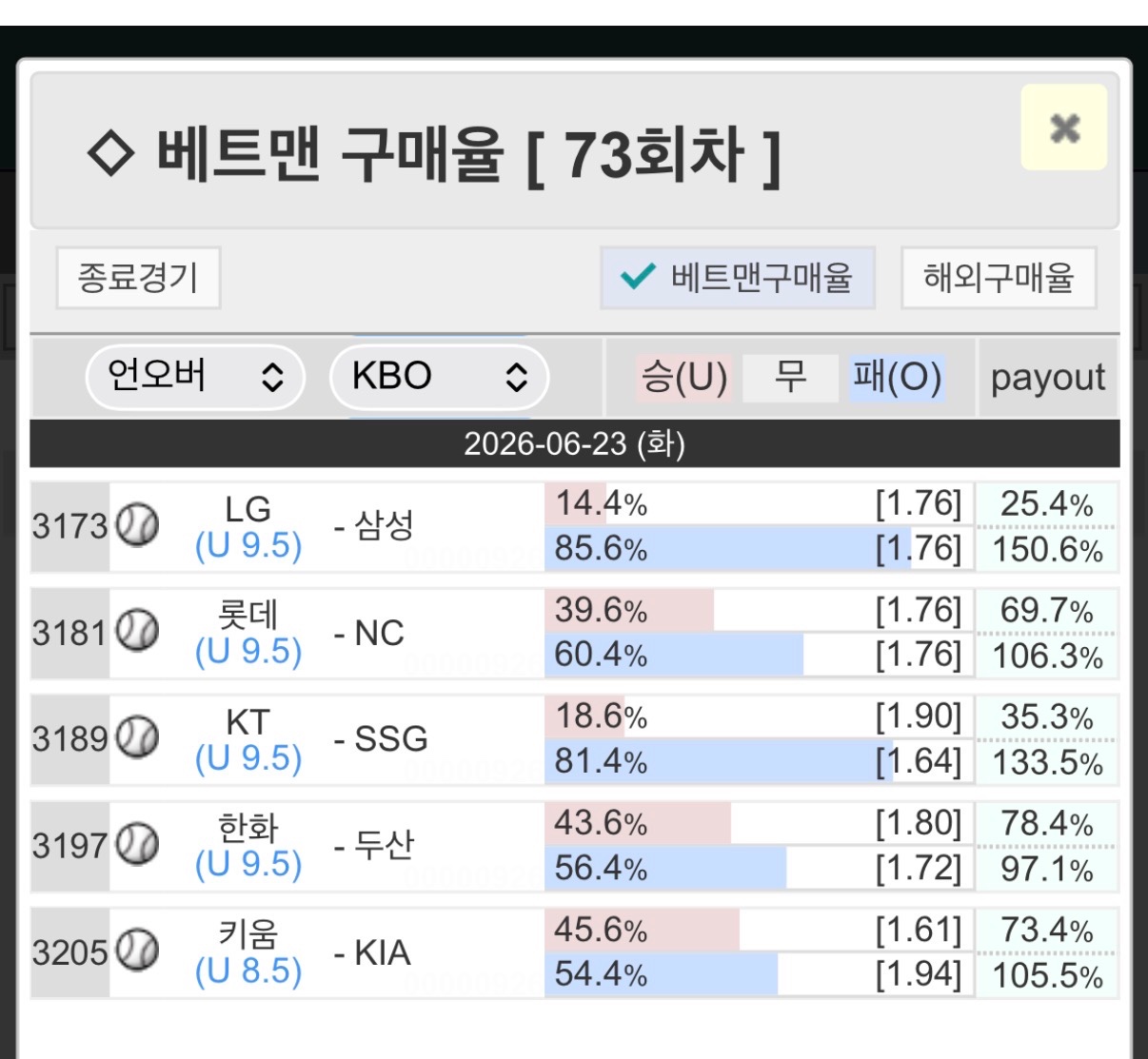Select the 승(U) column header
Viewport: 1148px width, 1059px height.
[684, 378]
